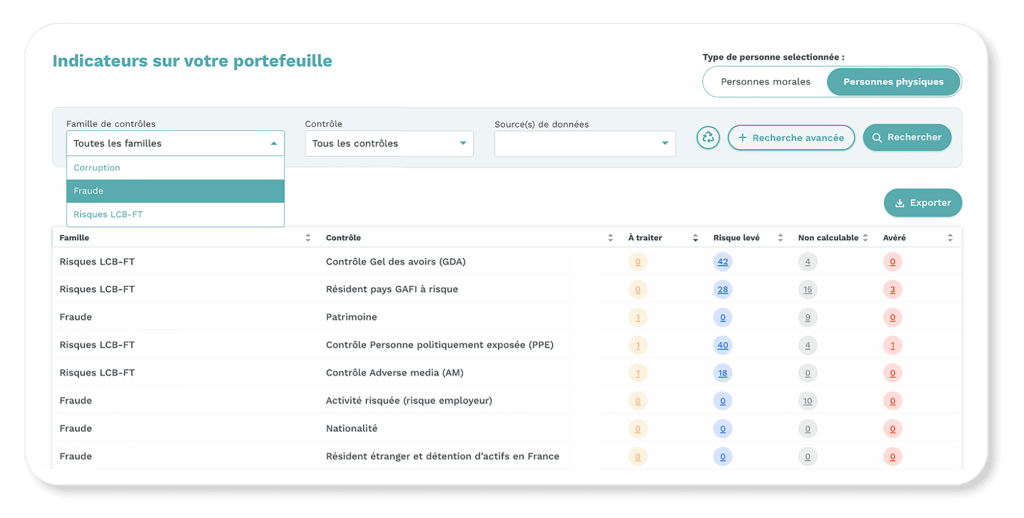Select Personnes morales person type

[765, 82]
